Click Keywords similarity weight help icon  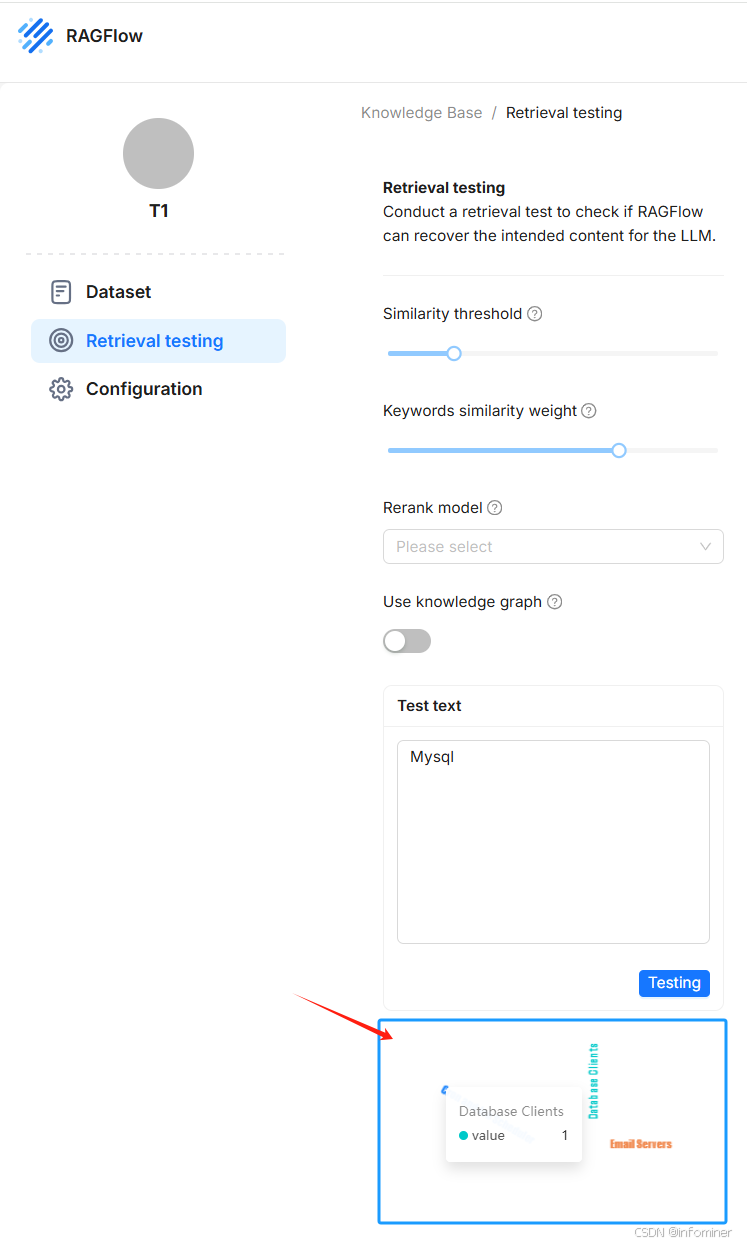589,411
